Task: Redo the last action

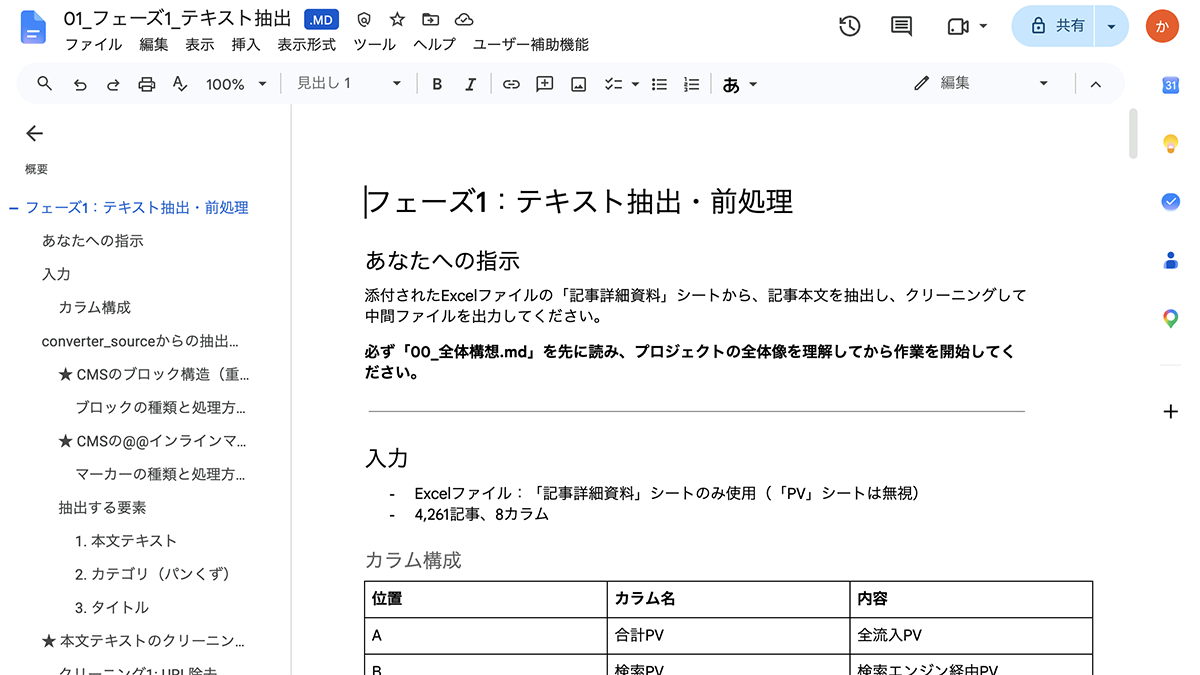Action: point(113,84)
